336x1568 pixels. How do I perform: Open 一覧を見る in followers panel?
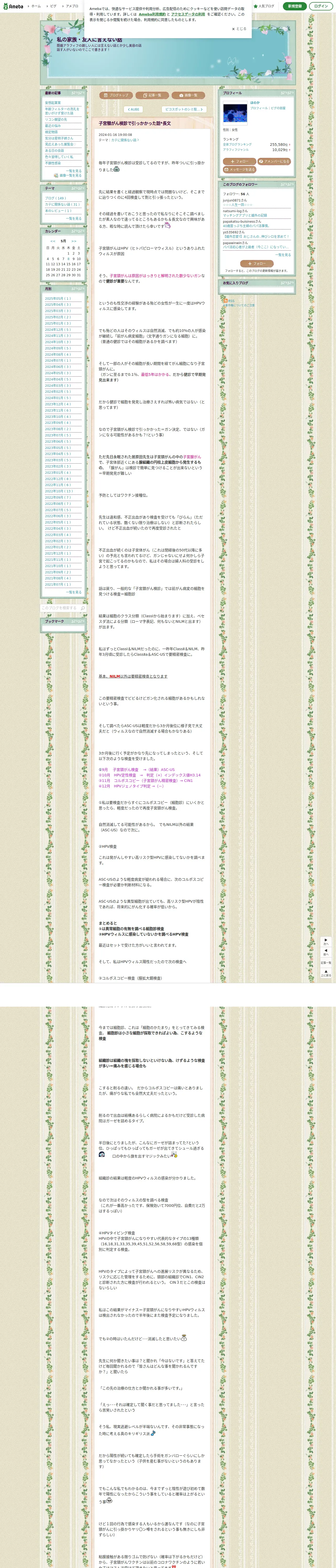click(x=283, y=255)
